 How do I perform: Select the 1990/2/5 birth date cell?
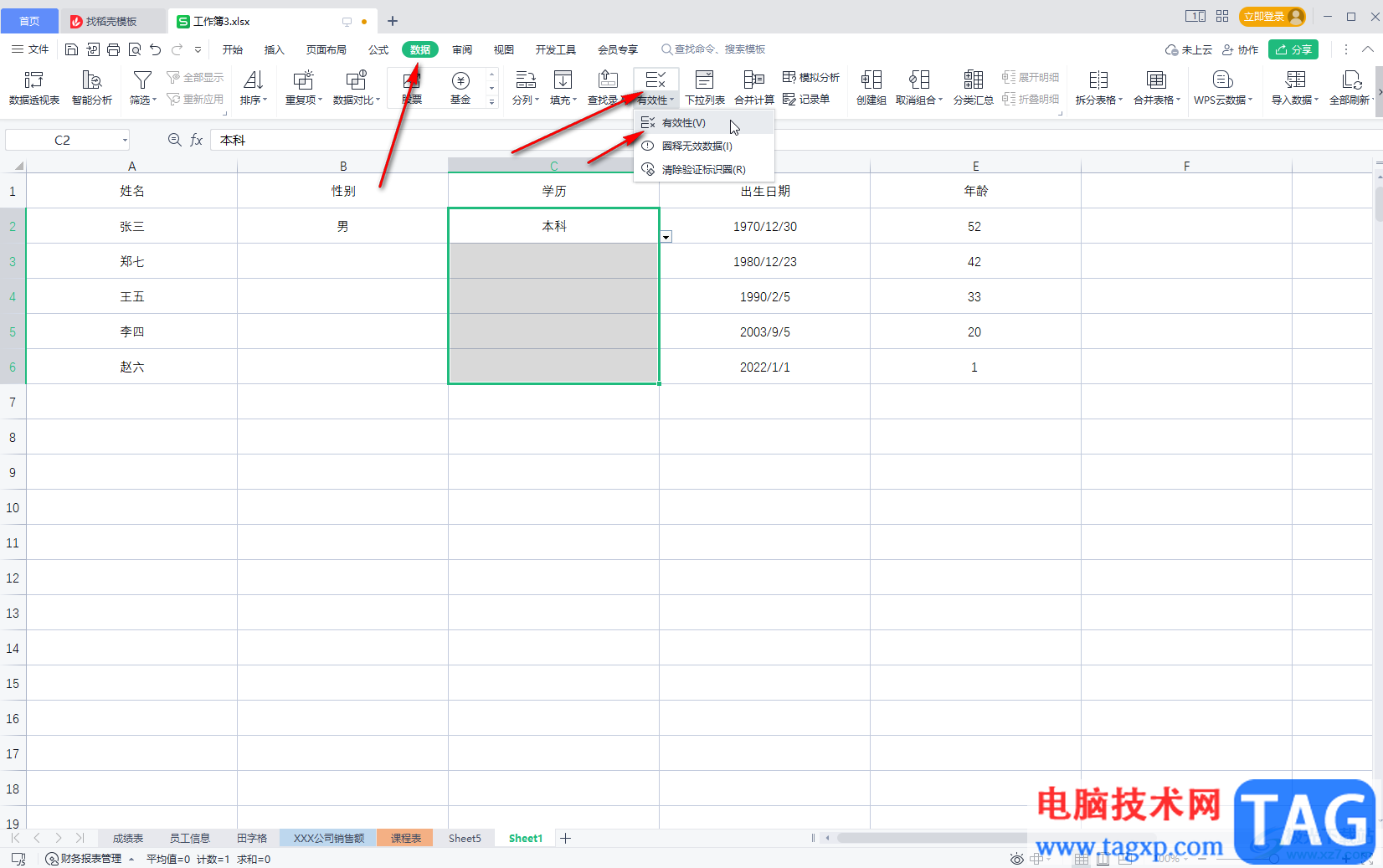pos(765,296)
